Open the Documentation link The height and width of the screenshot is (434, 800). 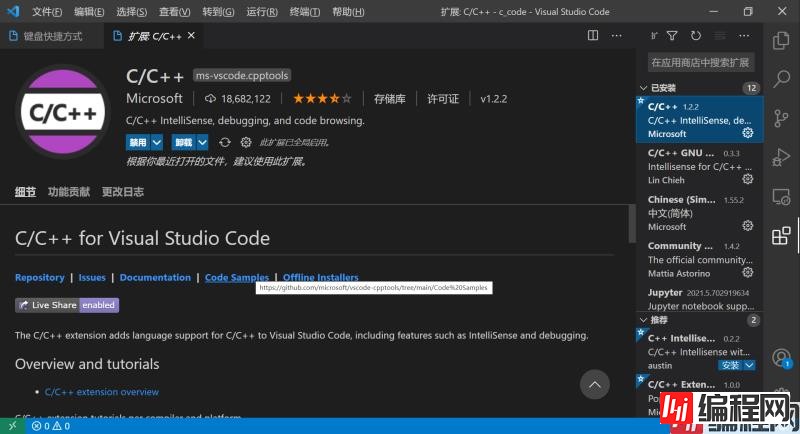(155, 277)
